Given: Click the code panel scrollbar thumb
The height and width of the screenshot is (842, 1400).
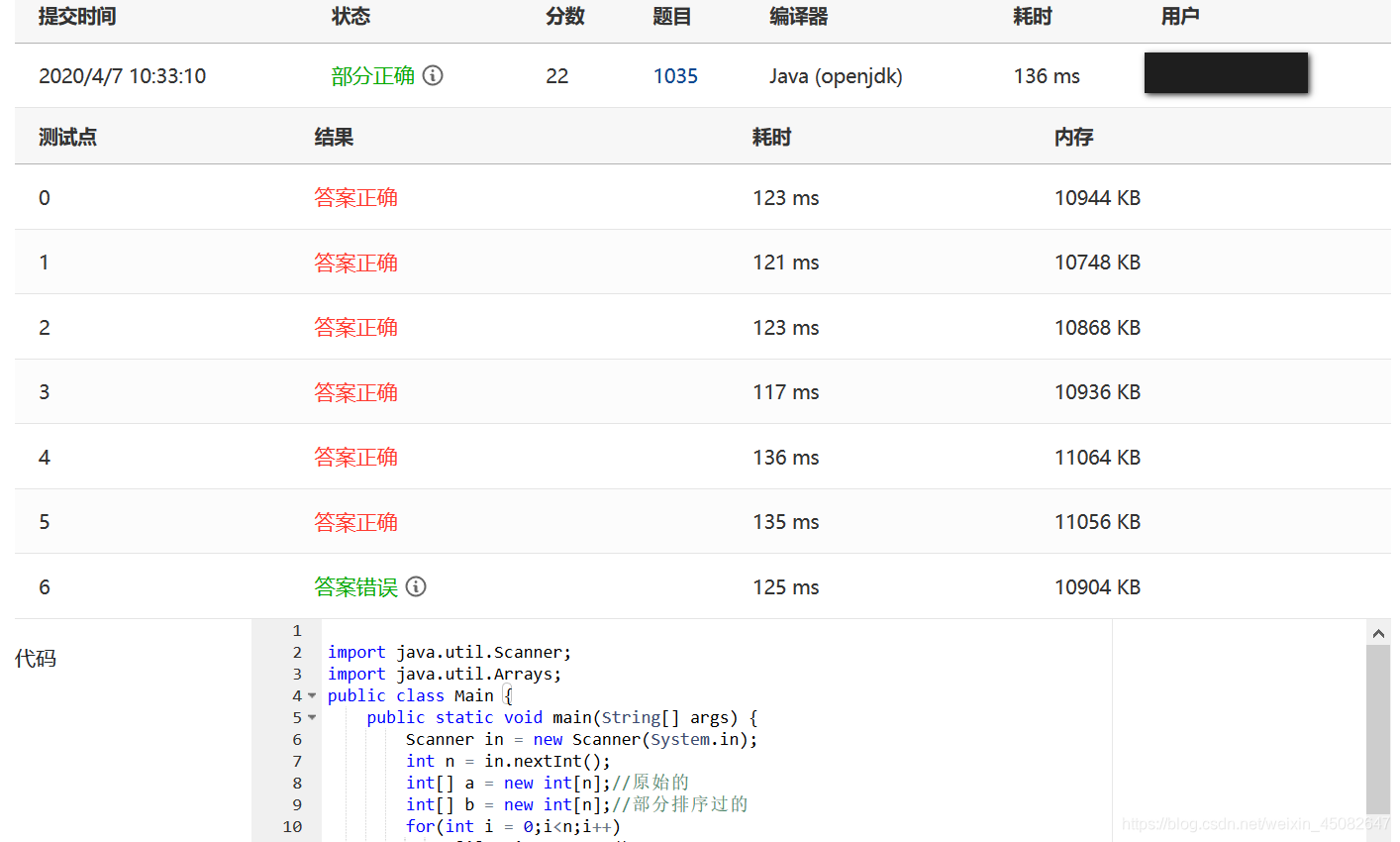Looking at the screenshot, I should coord(1378,729).
